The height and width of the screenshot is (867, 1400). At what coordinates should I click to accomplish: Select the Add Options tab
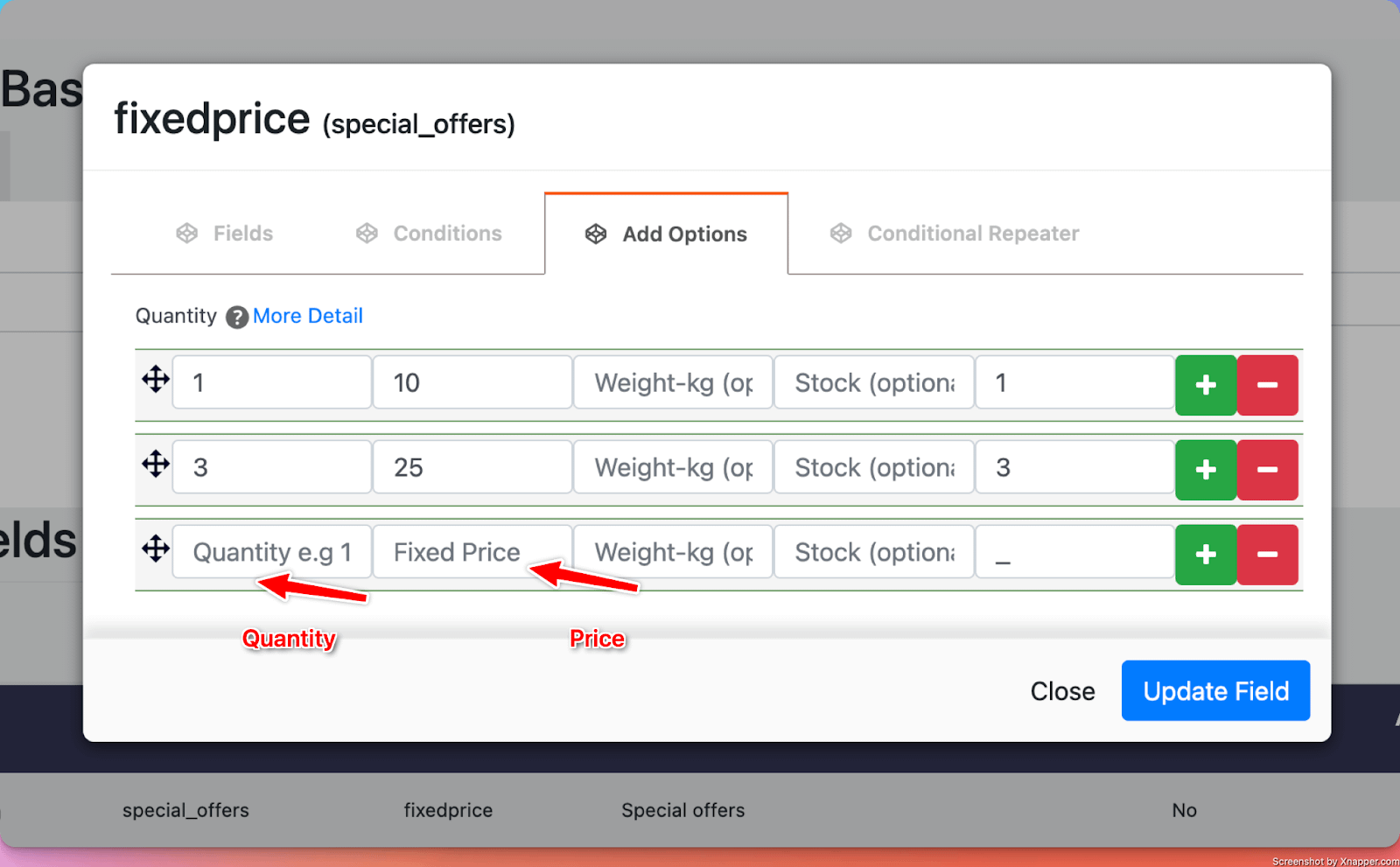coord(666,234)
